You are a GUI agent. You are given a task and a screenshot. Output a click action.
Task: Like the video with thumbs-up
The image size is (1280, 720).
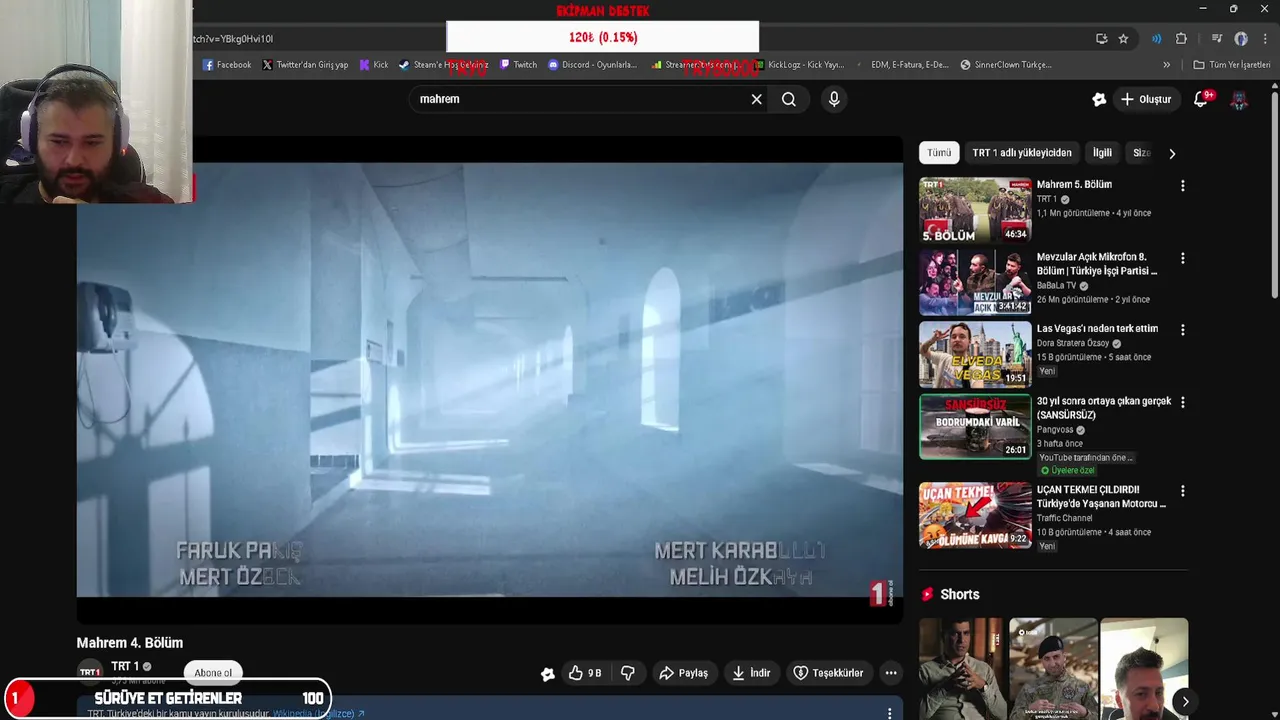click(x=585, y=673)
